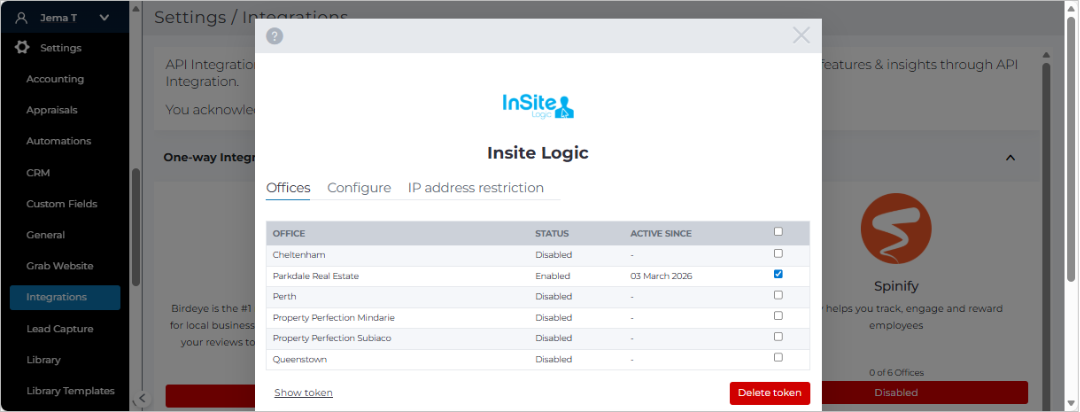The height and width of the screenshot is (412, 1080).
Task: Open the Jema T user dropdown
Action: (x=104, y=18)
